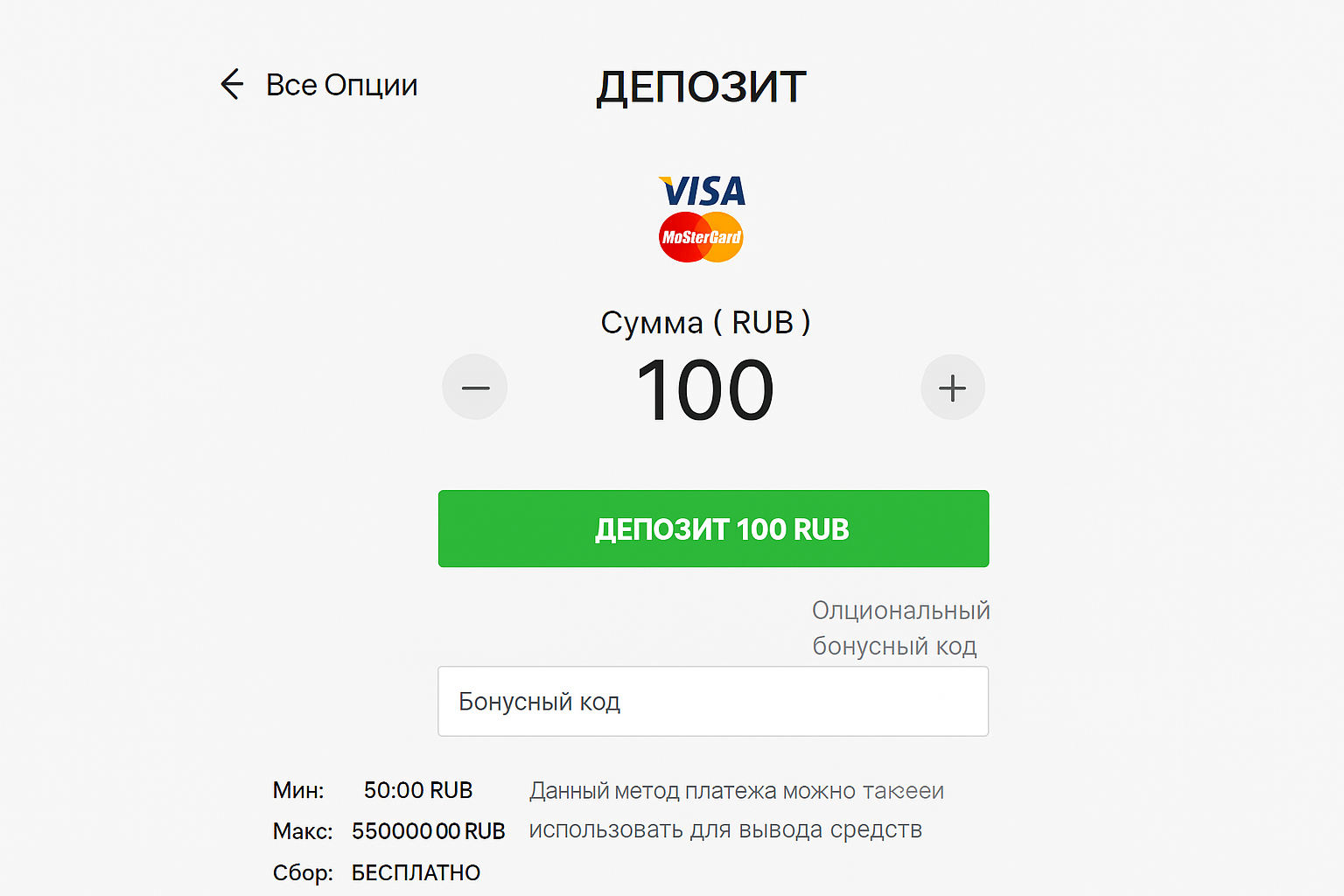
Task: Click the 'Опциональный бонусный код' label
Action: click(900, 628)
